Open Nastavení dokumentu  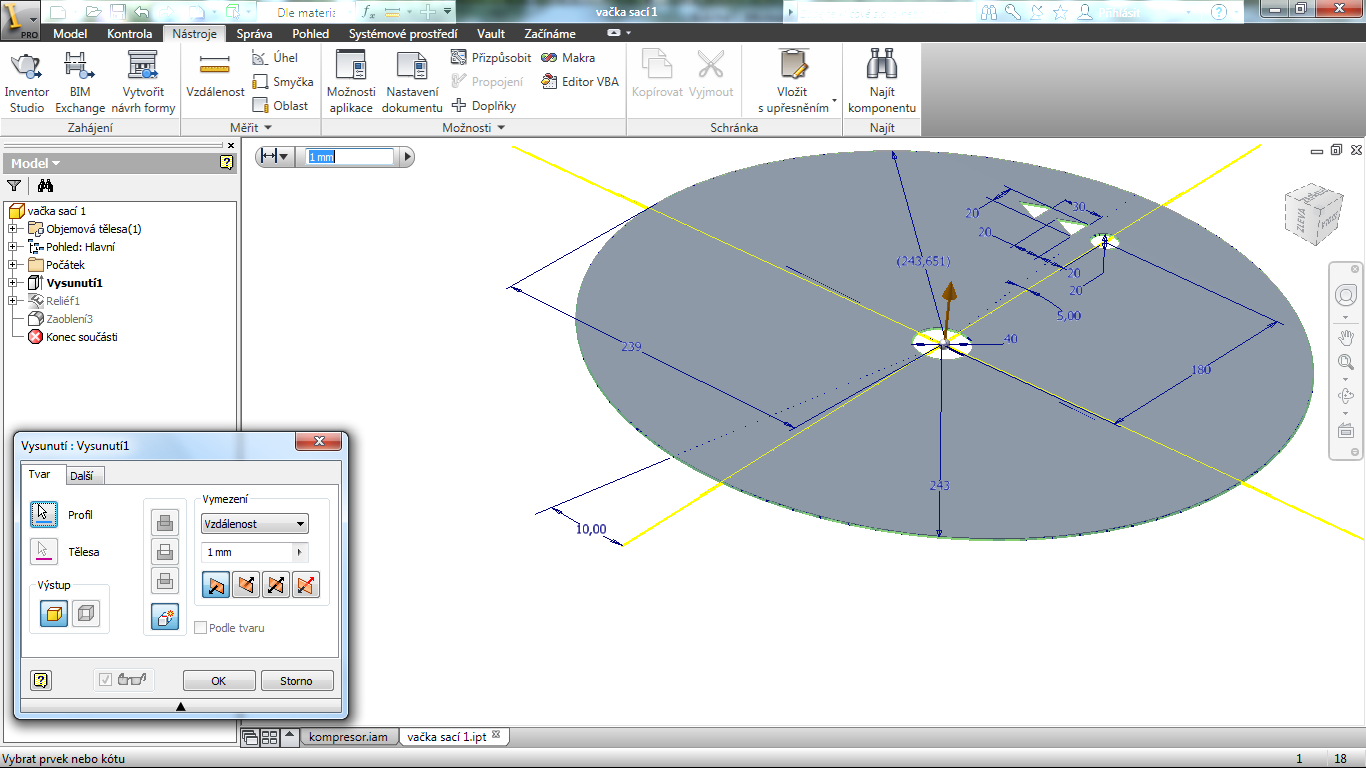pos(413,82)
